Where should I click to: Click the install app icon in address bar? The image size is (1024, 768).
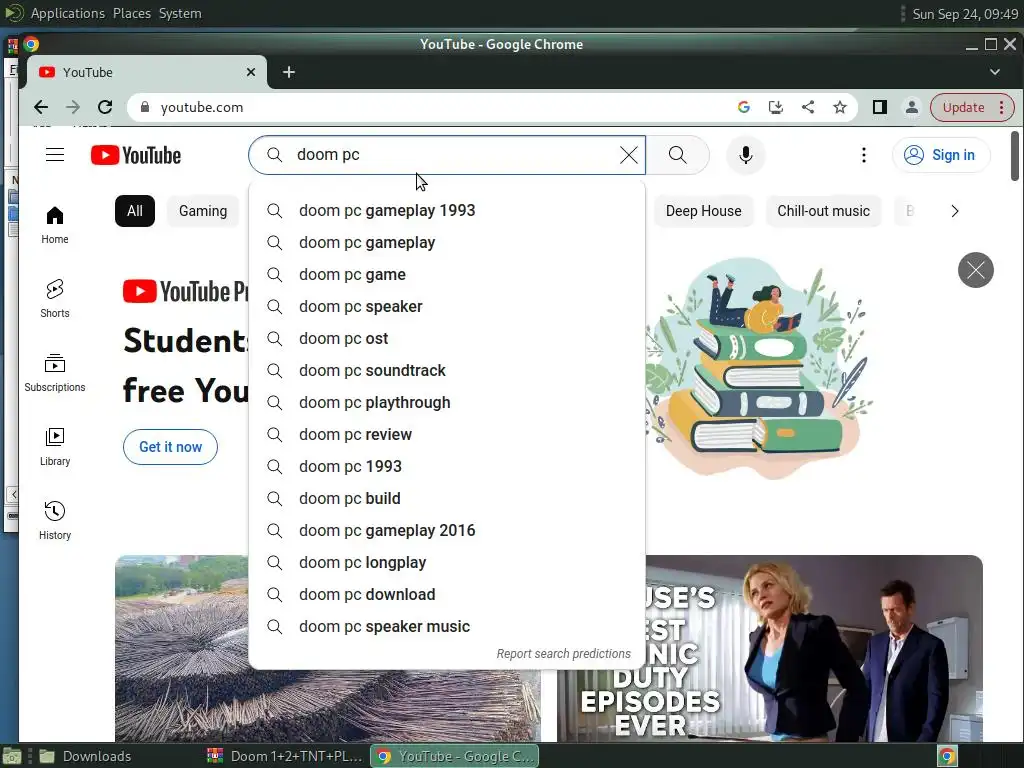point(775,107)
